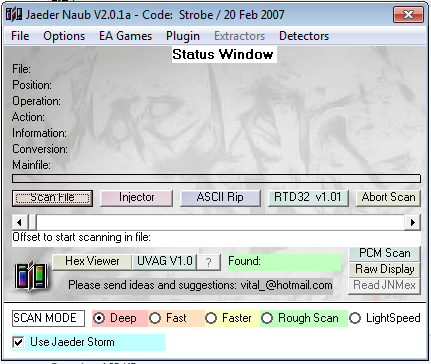This screenshot has width=431, height=364.
Task: Click the offset scrollbar right arrow
Action: (413, 222)
